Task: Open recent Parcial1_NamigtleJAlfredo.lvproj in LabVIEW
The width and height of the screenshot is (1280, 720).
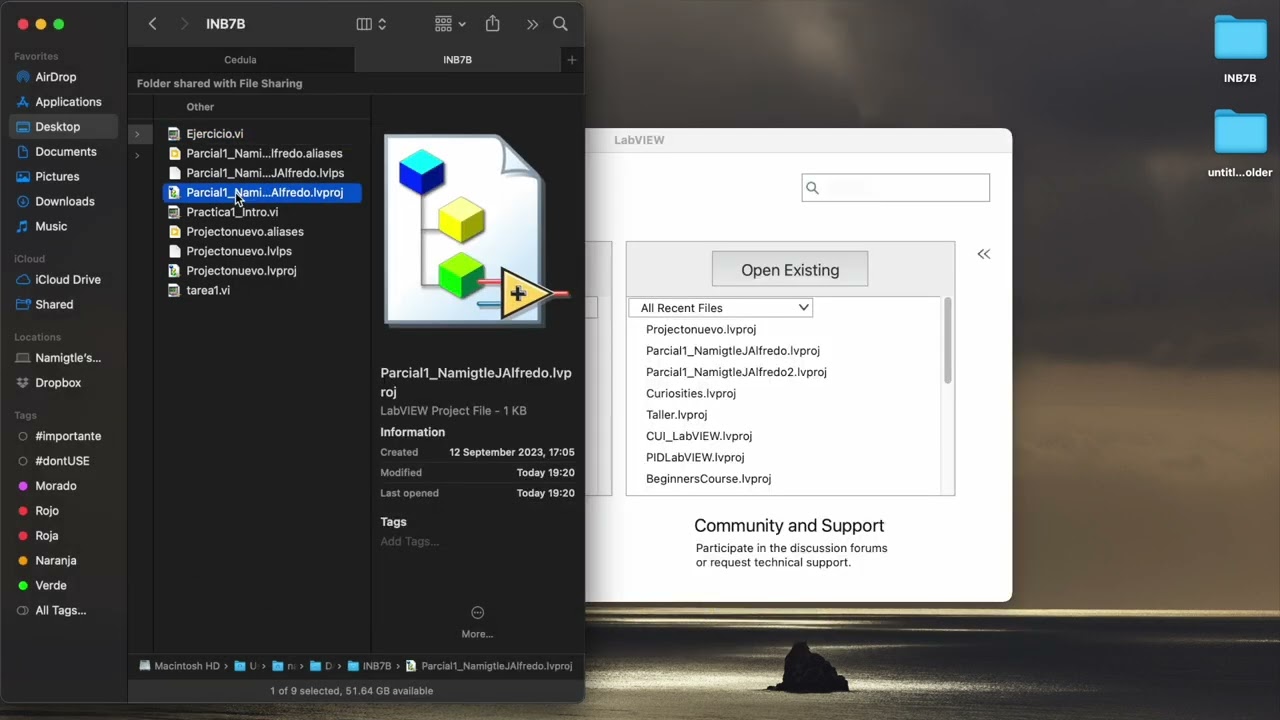Action: (x=733, y=351)
